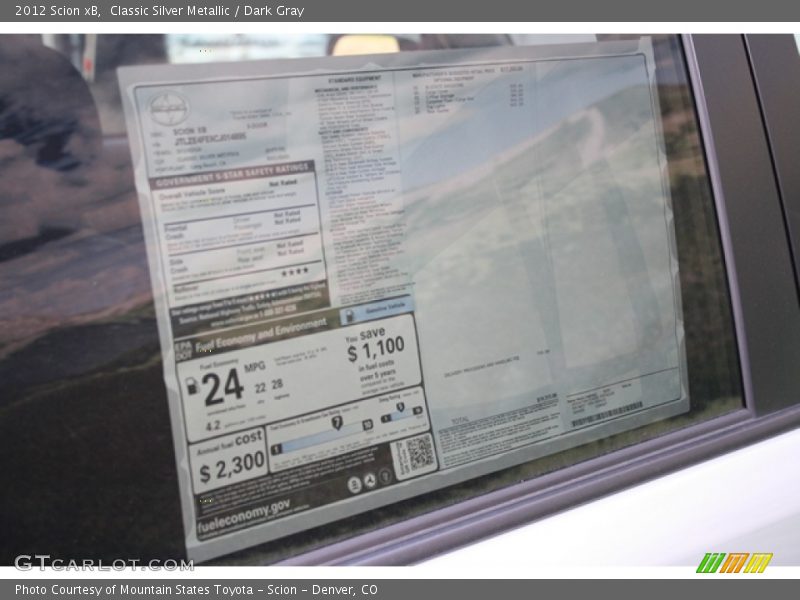Image resolution: width=800 pixels, height=600 pixels.
Task: Click the colored stripes logo in bottom-right corner
Action: tap(734, 563)
